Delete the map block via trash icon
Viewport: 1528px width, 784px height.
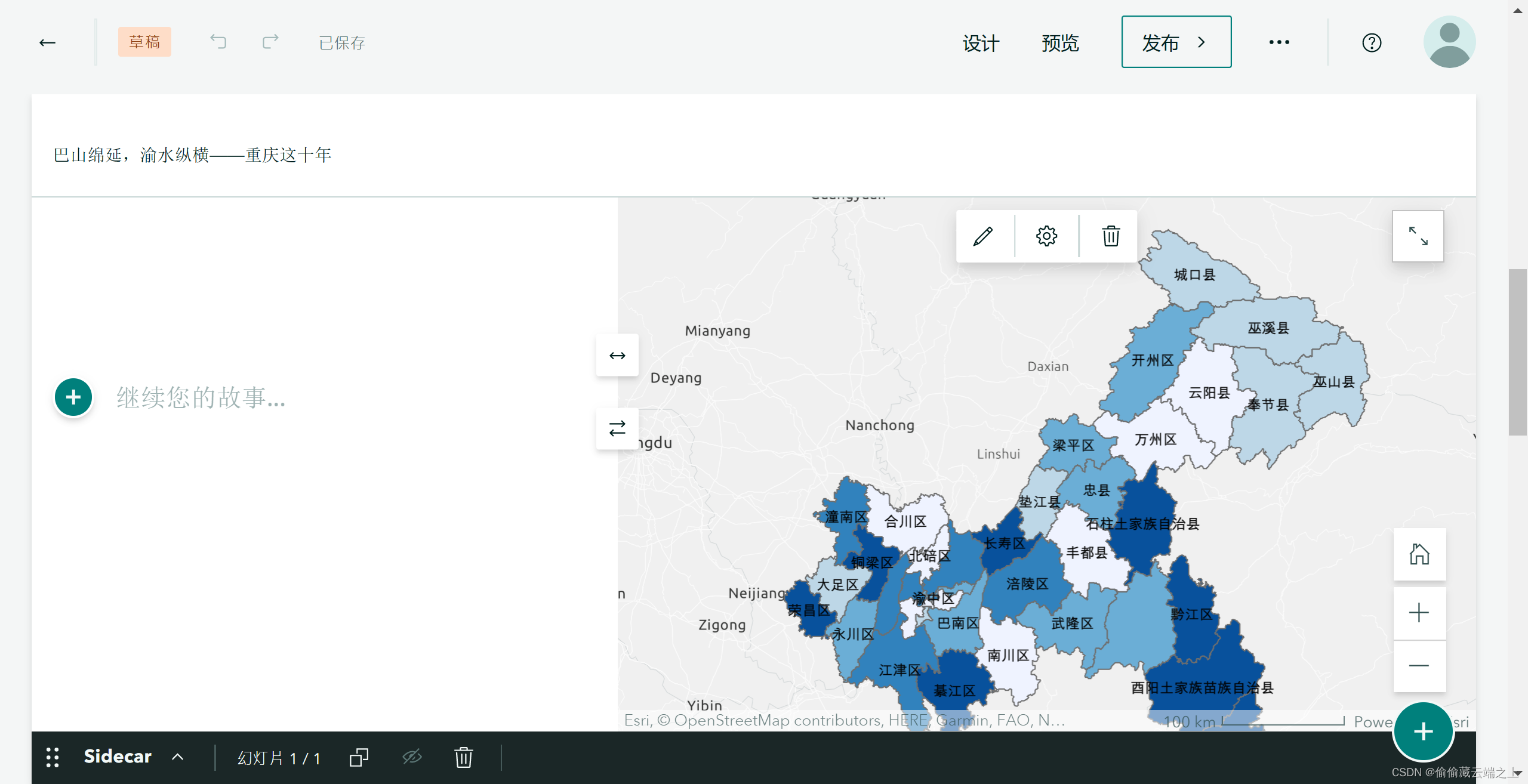coord(1110,236)
